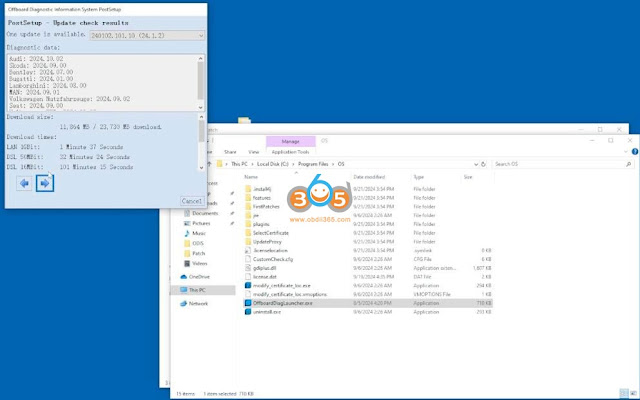Click the OneDrive cloud icon
The width and height of the screenshot is (640, 400).
(184, 277)
